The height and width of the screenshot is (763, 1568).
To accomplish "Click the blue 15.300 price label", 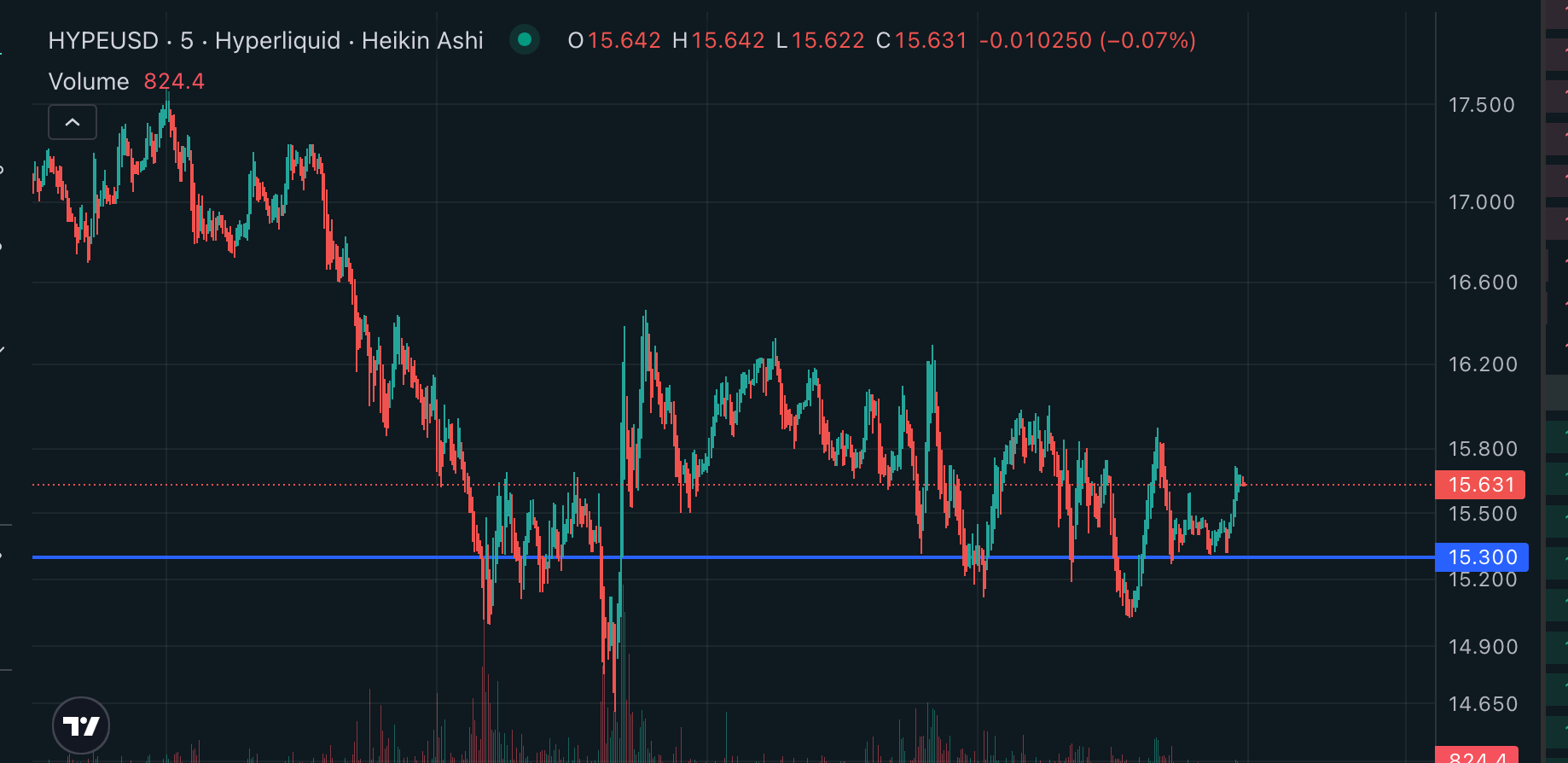I will tap(1482, 557).
